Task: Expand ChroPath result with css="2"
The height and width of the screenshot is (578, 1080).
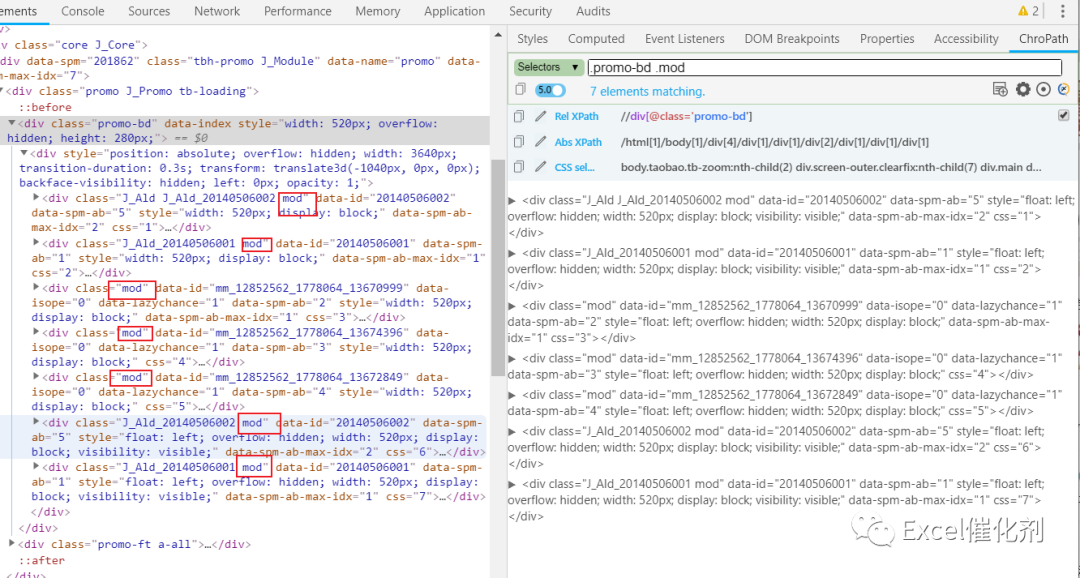Action: coord(512,253)
